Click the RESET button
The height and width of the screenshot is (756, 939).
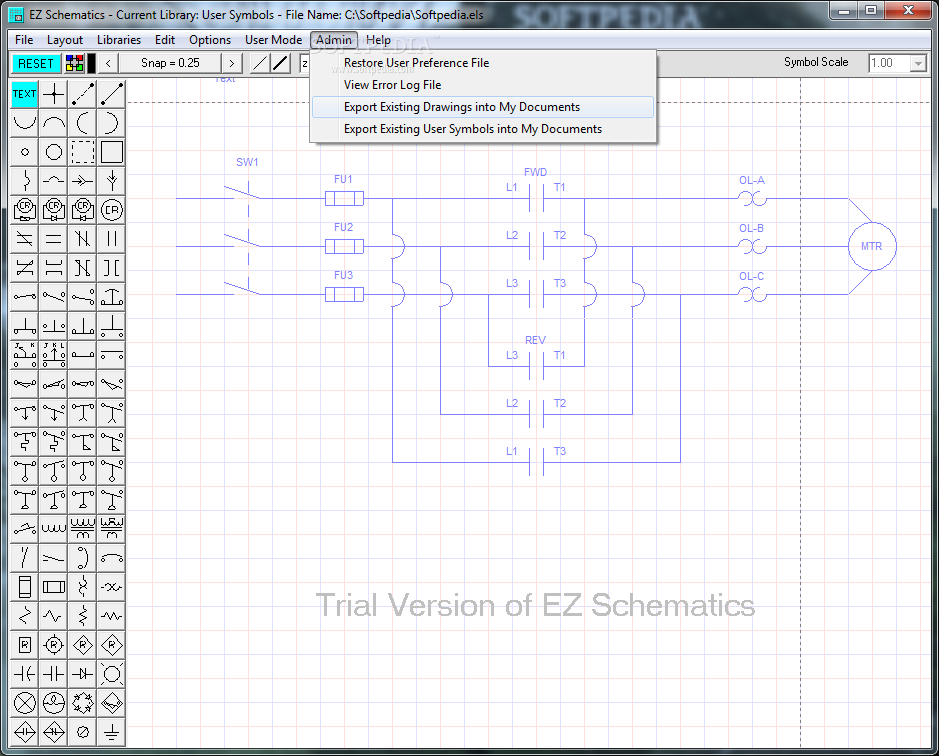[x=36, y=63]
